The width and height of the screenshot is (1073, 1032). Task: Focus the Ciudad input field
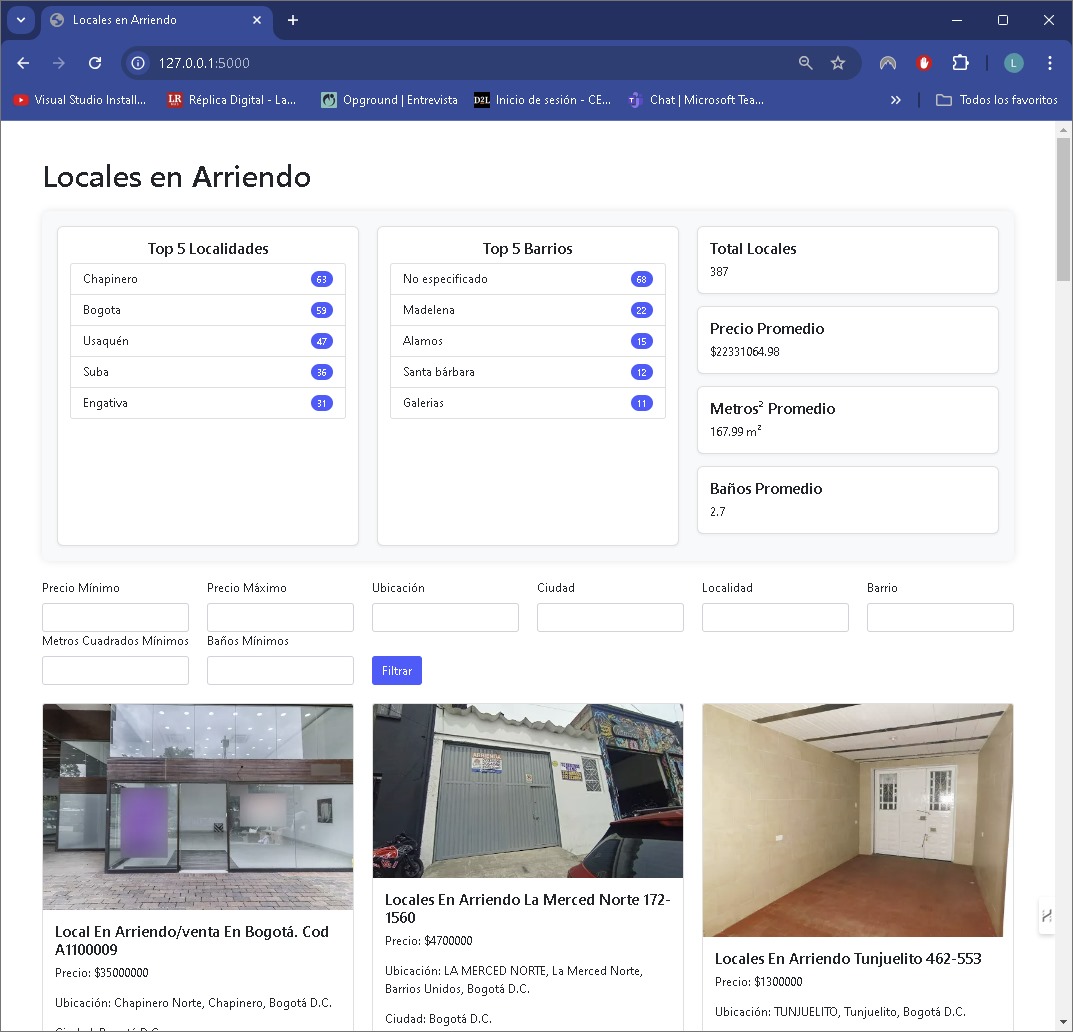click(610, 617)
